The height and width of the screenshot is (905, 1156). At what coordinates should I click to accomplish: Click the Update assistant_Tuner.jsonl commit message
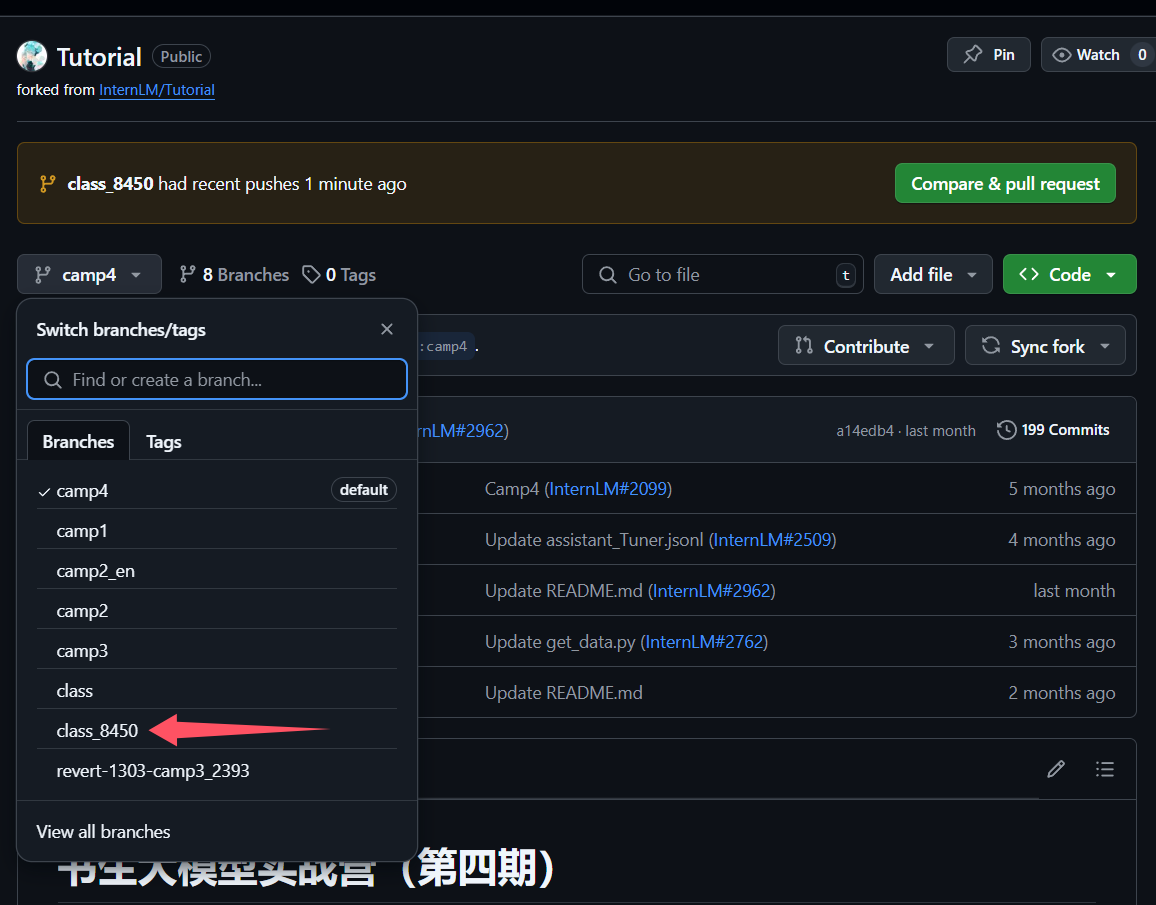click(594, 539)
